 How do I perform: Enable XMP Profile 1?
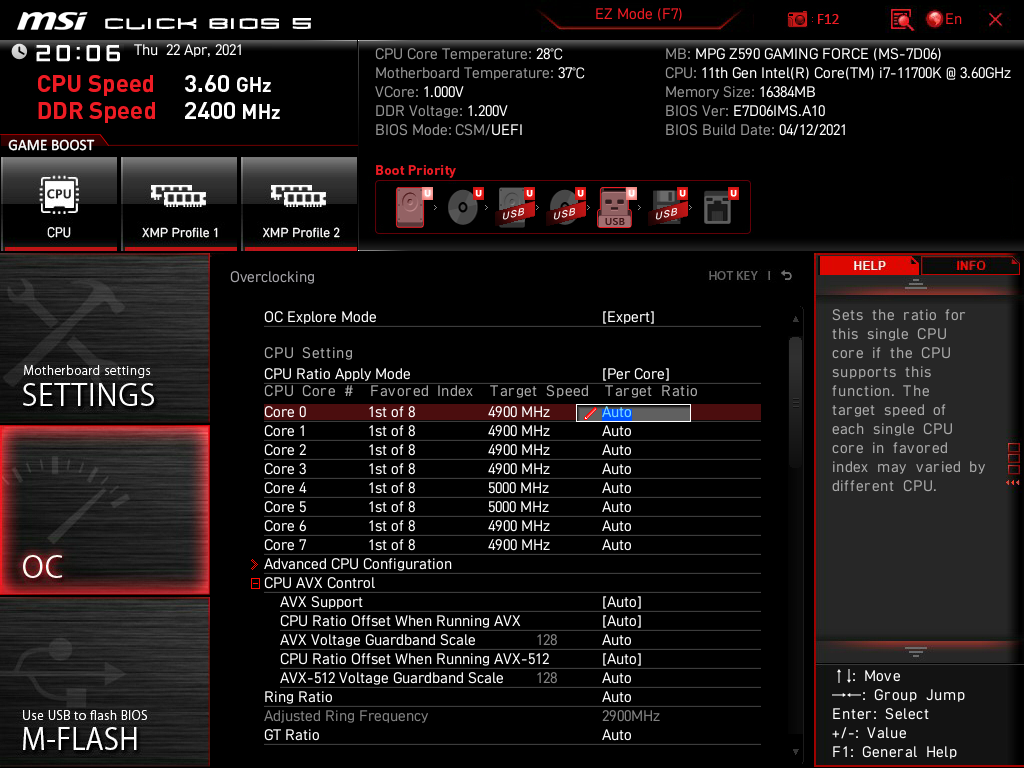coord(180,203)
